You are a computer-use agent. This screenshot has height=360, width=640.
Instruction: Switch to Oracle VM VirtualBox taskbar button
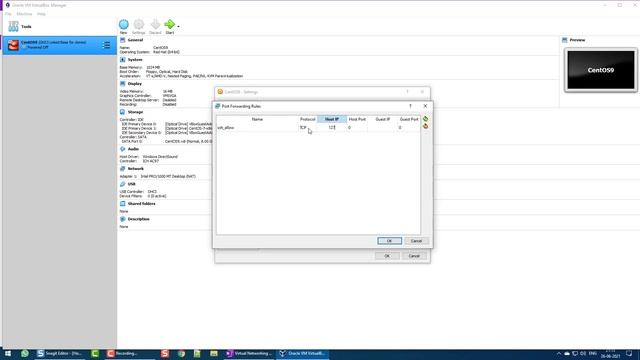(x=302, y=353)
